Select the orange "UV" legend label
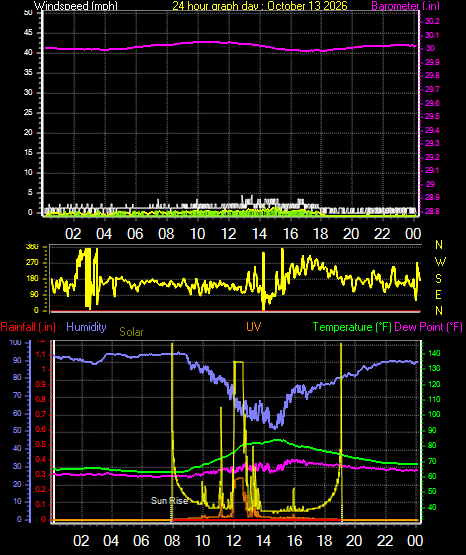Image resolution: width=466 pixels, height=555 pixels. click(254, 326)
